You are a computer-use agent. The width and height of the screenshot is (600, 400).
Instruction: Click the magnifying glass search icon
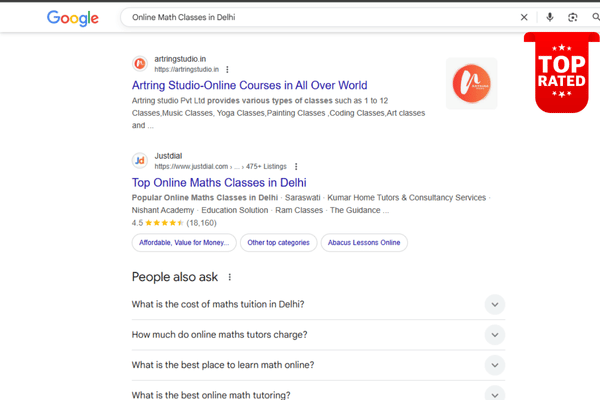596,17
